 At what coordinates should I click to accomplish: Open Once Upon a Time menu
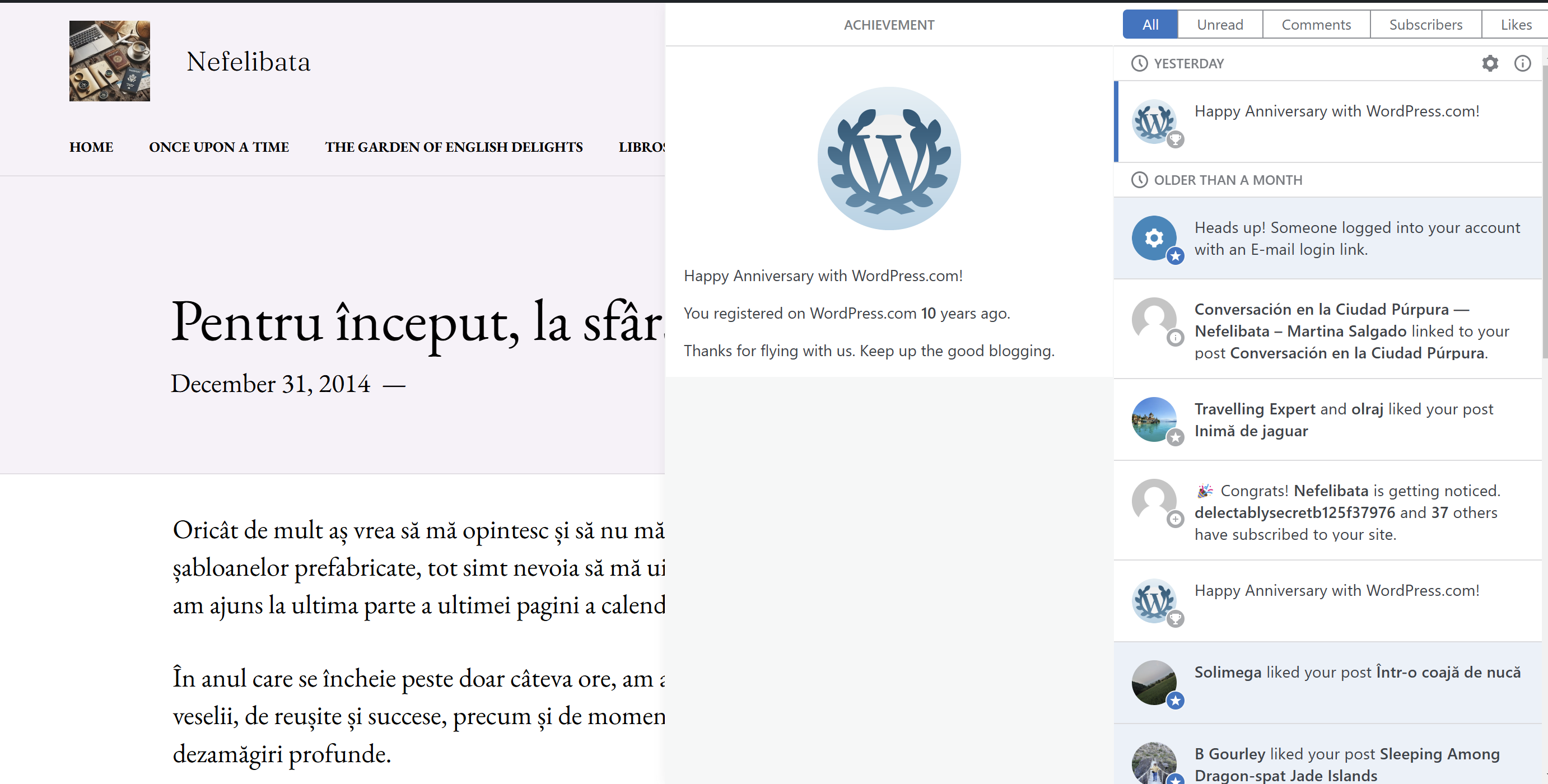tap(219, 147)
